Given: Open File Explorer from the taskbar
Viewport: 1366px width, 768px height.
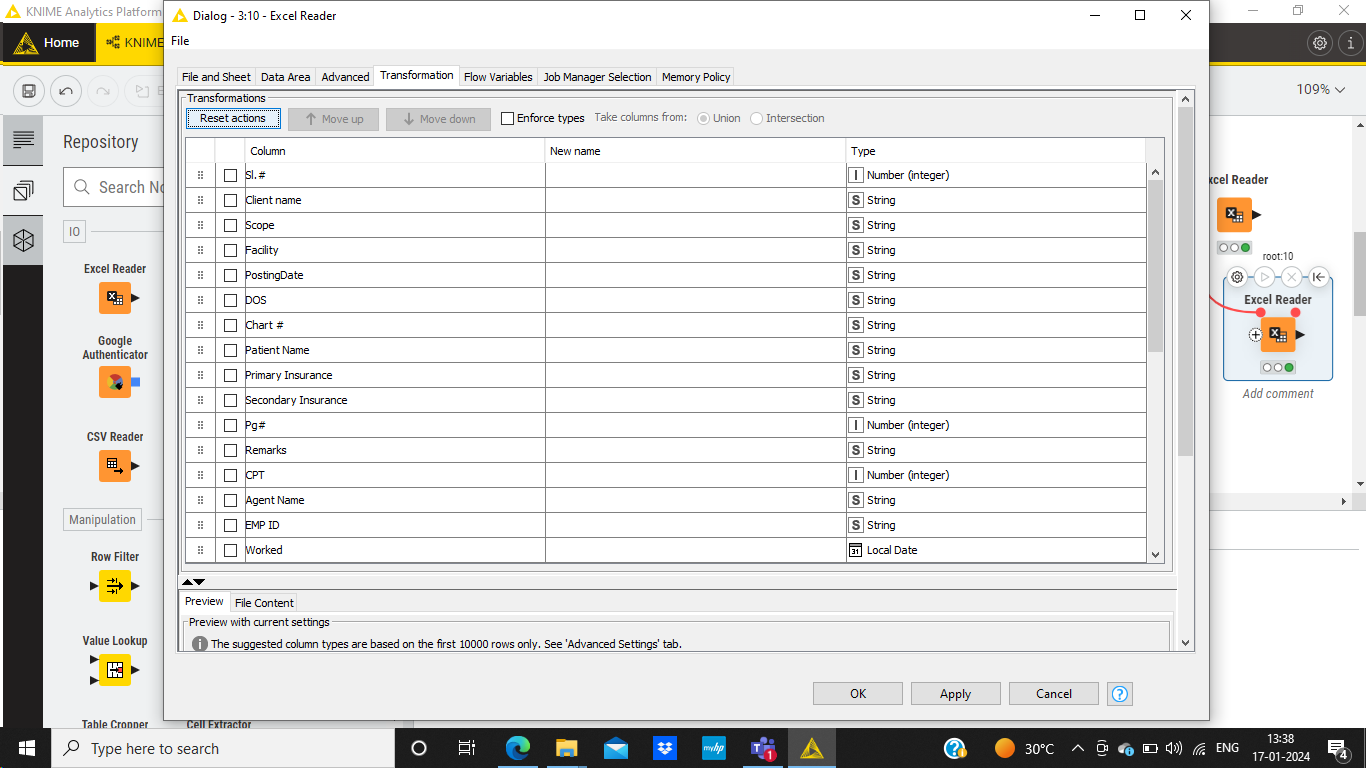Looking at the screenshot, I should [x=566, y=748].
